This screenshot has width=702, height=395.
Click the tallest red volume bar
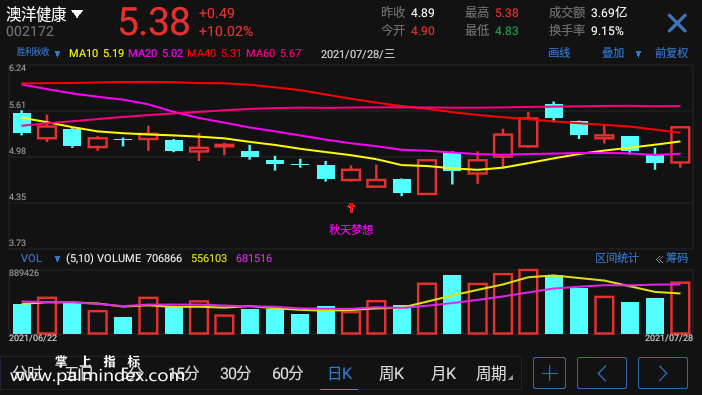point(528,302)
